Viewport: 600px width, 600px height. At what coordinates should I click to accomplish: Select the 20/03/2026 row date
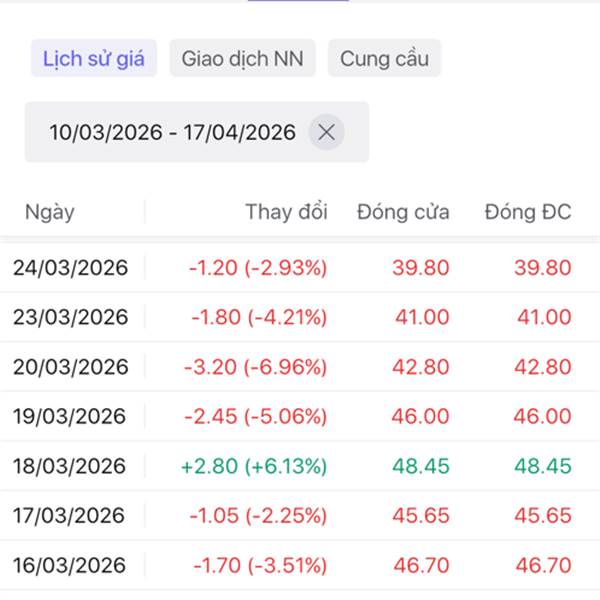point(71,367)
